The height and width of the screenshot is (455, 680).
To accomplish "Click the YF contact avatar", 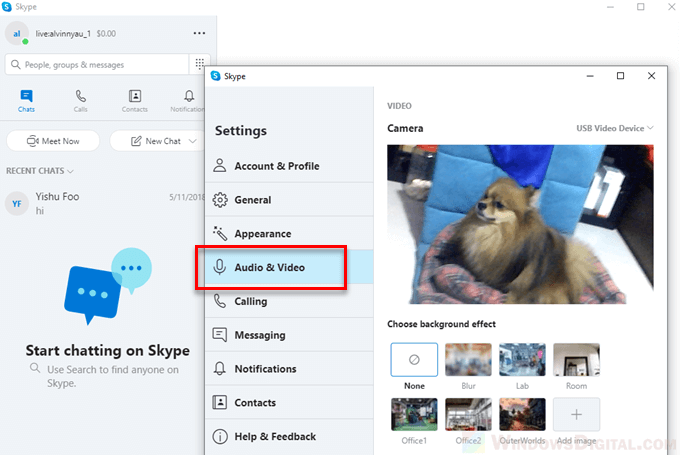I will [x=17, y=203].
